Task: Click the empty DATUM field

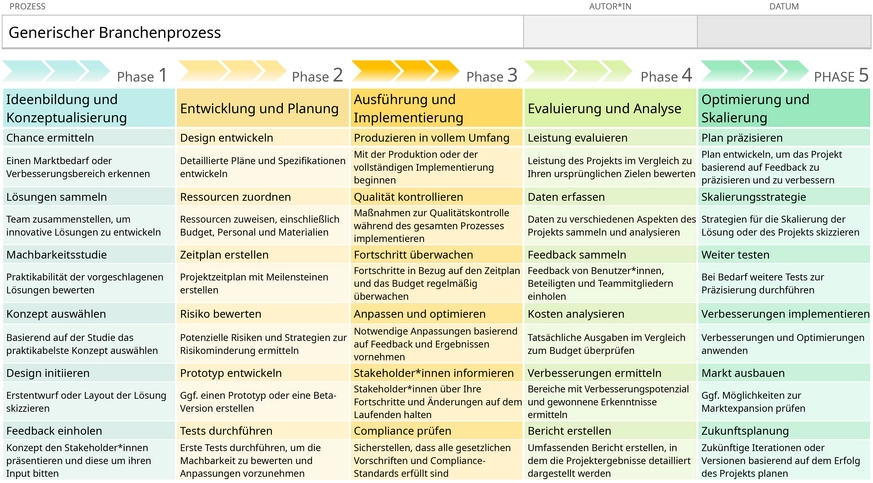Action: tap(784, 32)
